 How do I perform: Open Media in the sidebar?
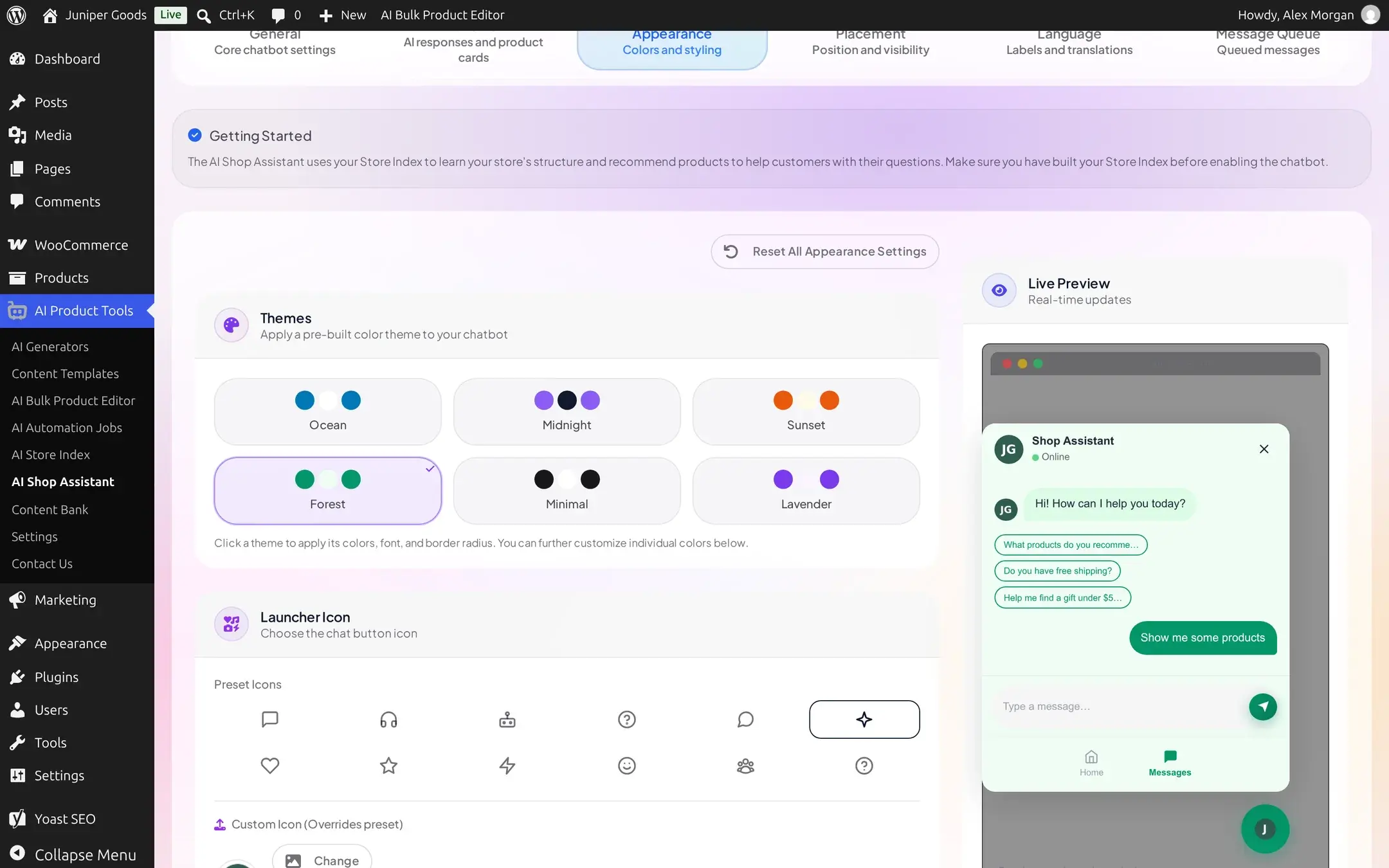tap(77, 135)
